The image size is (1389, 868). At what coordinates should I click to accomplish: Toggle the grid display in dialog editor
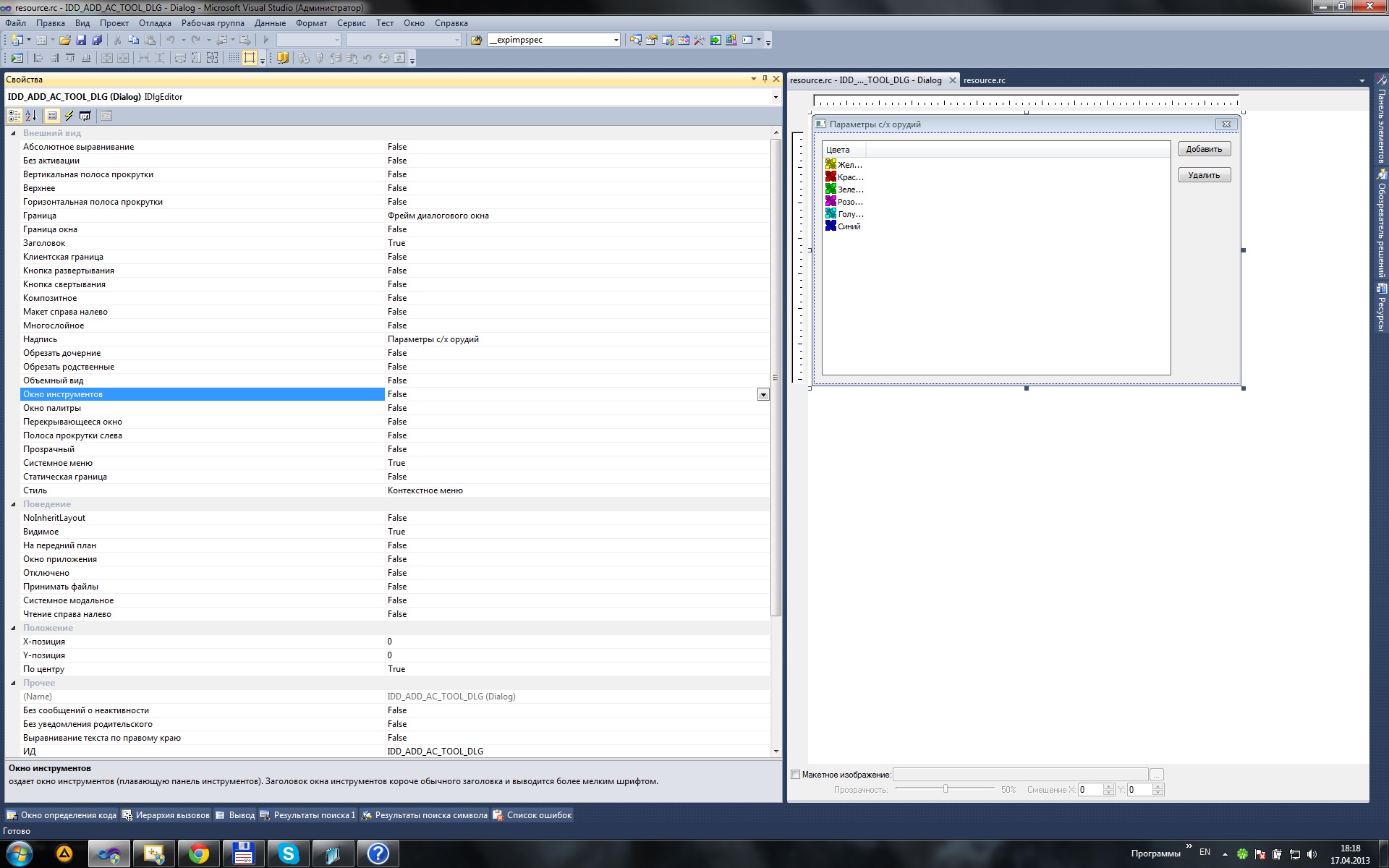click(234, 58)
